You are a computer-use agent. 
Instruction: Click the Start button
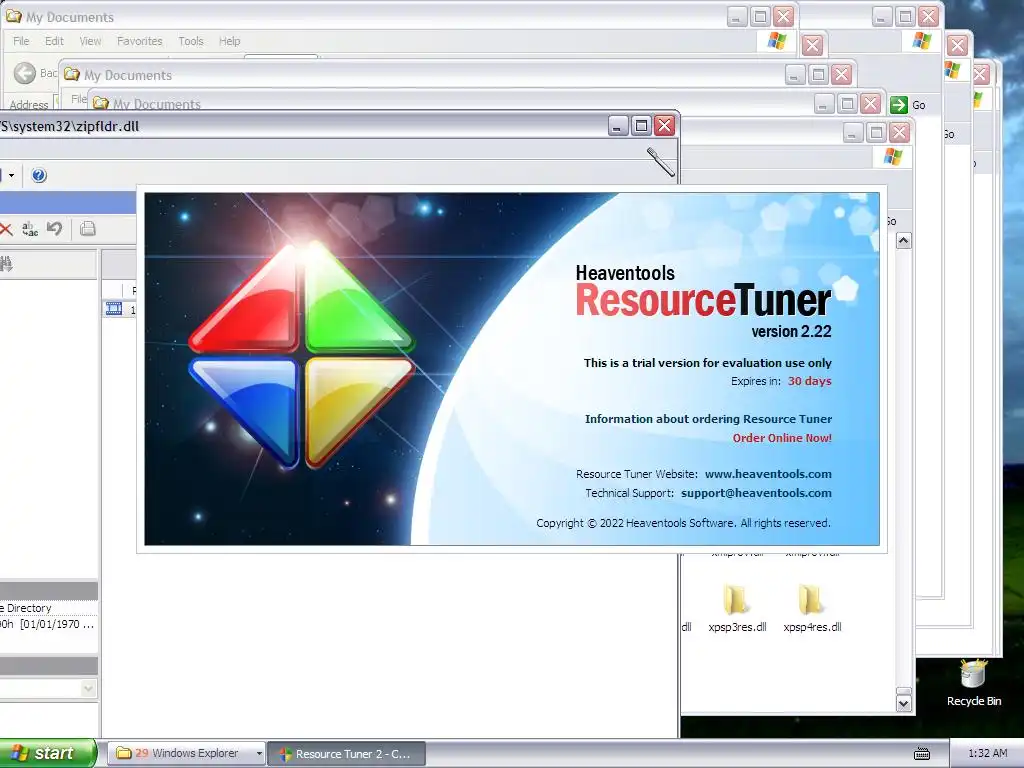tap(47, 754)
